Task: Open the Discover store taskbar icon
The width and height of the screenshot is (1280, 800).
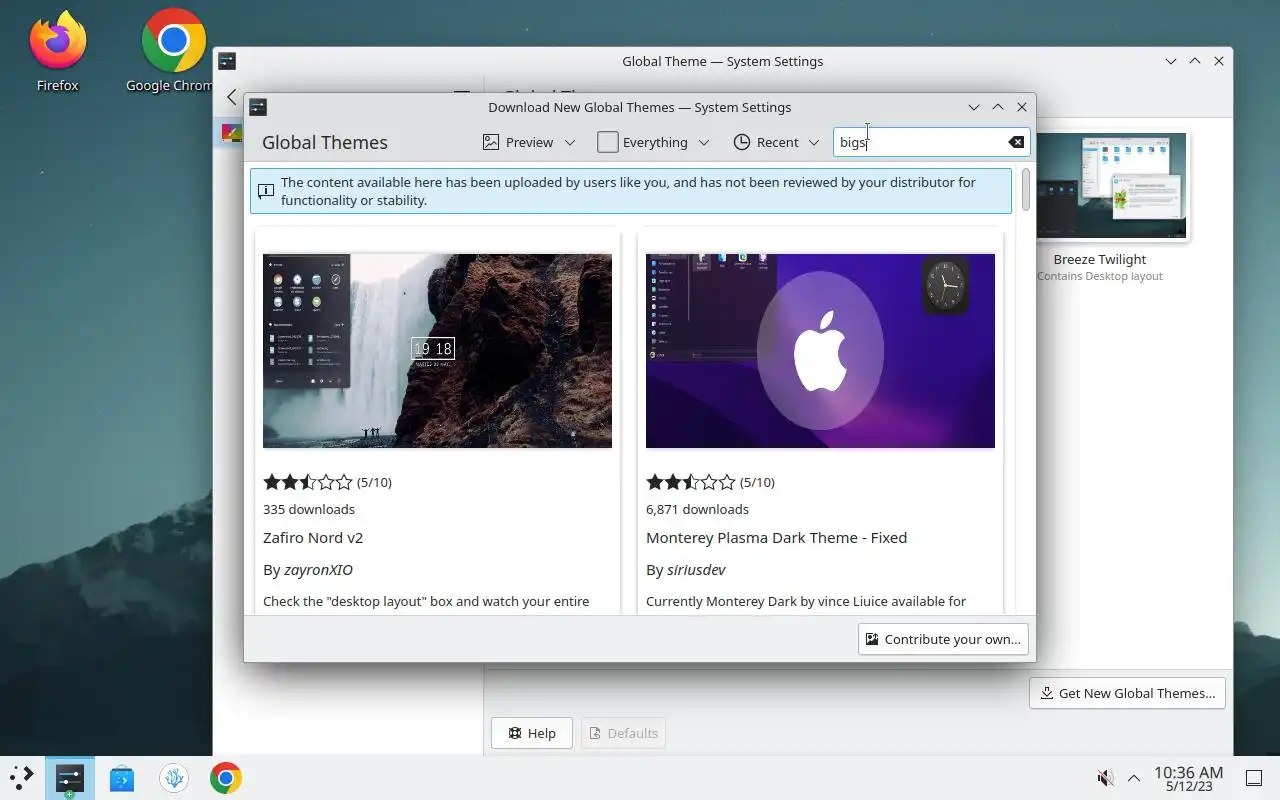Action: 122,778
